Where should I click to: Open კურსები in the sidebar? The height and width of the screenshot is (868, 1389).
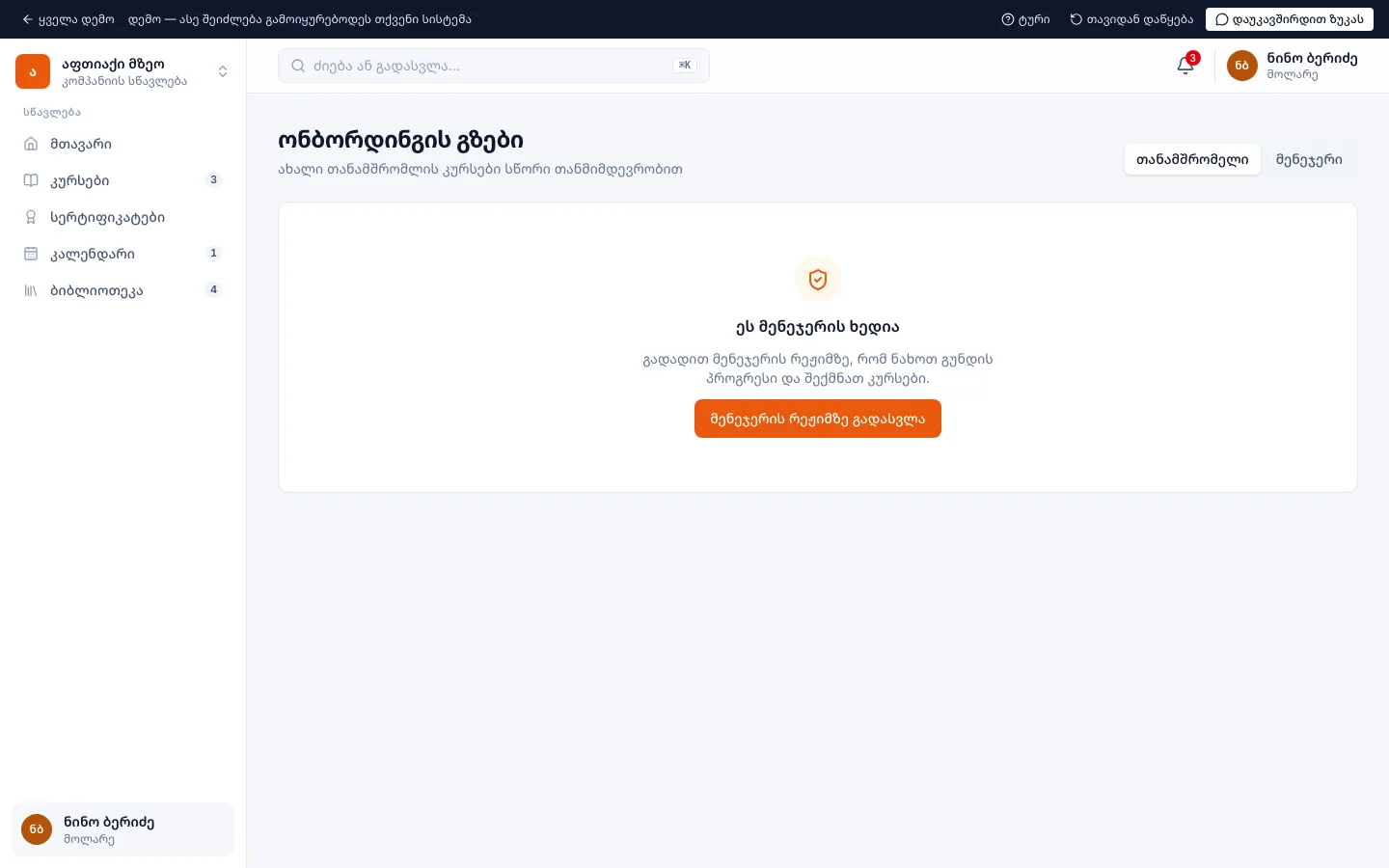[x=123, y=180]
